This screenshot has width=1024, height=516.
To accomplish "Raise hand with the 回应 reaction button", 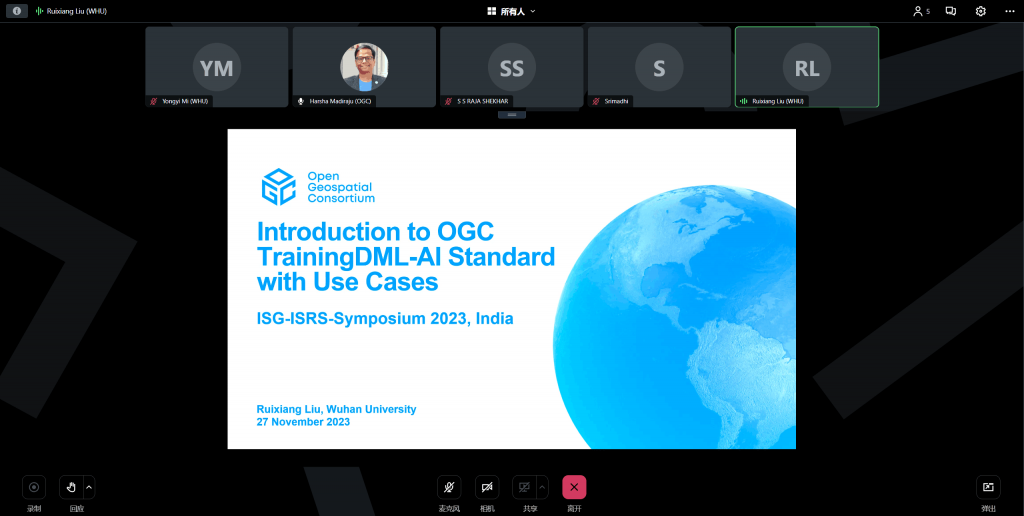I will (x=71, y=487).
